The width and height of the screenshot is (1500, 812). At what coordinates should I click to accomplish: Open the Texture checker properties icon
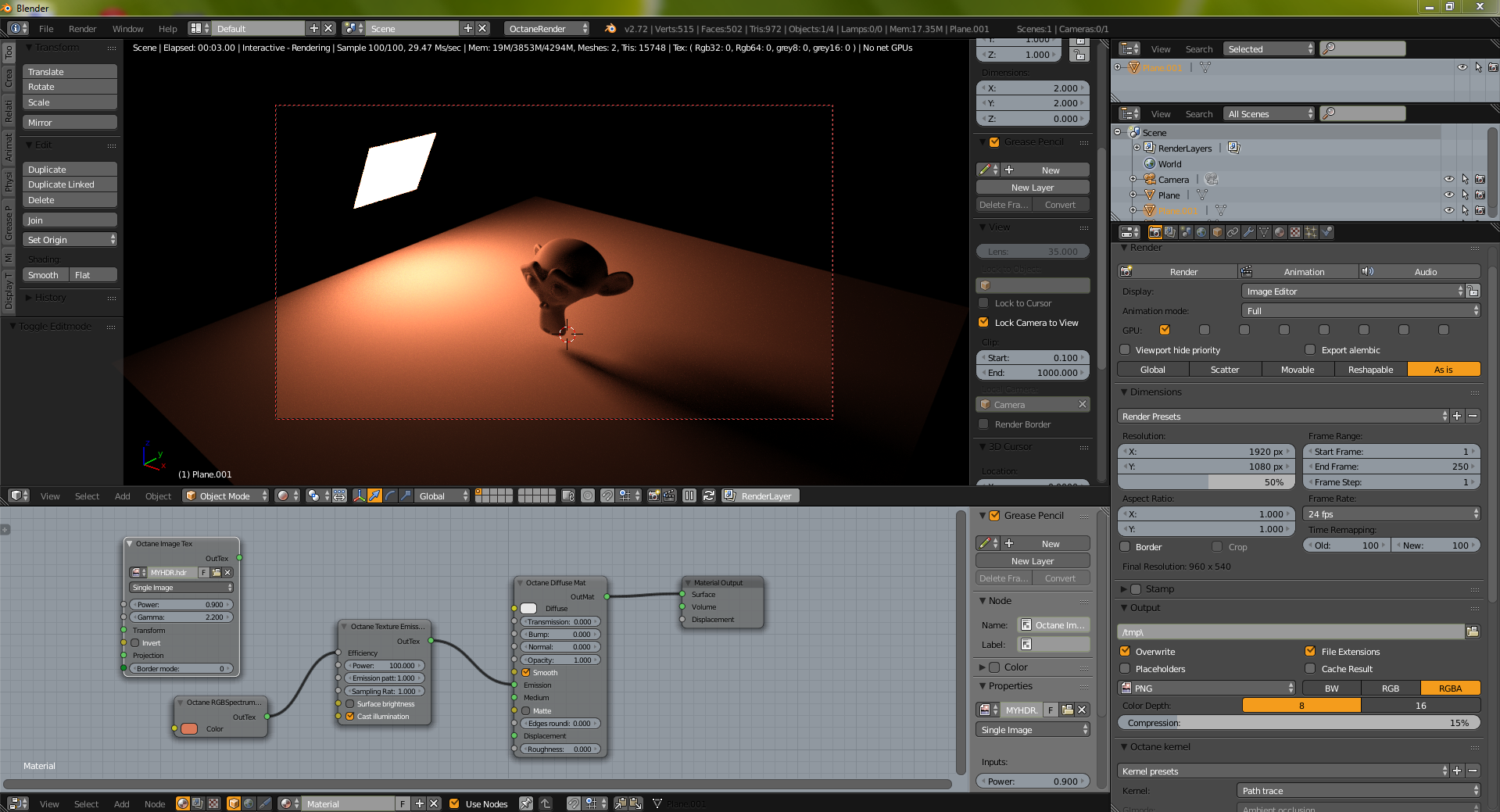(1295, 232)
